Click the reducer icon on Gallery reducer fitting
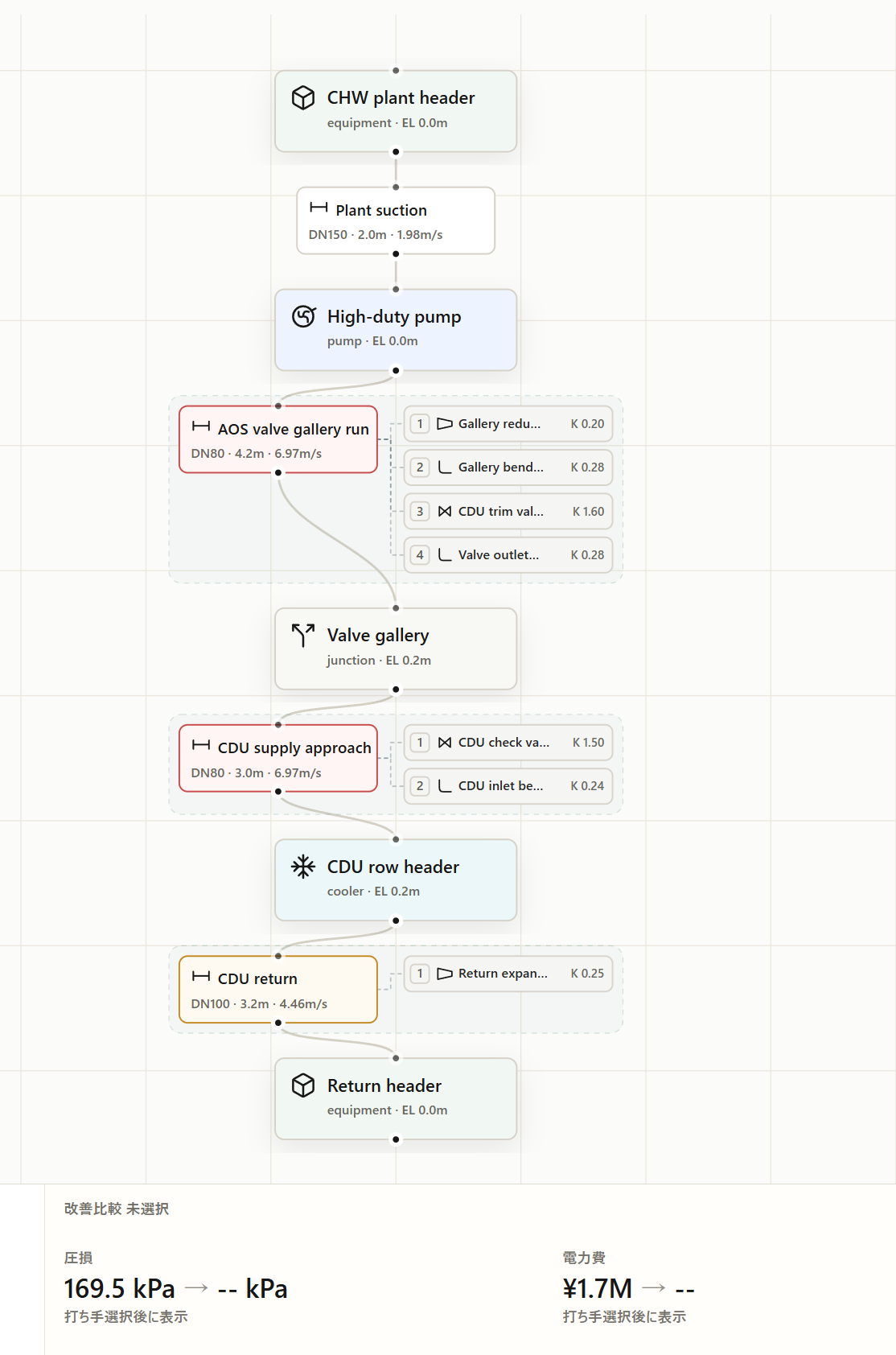The width and height of the screenshot is (896, 1355). [445, 423]
